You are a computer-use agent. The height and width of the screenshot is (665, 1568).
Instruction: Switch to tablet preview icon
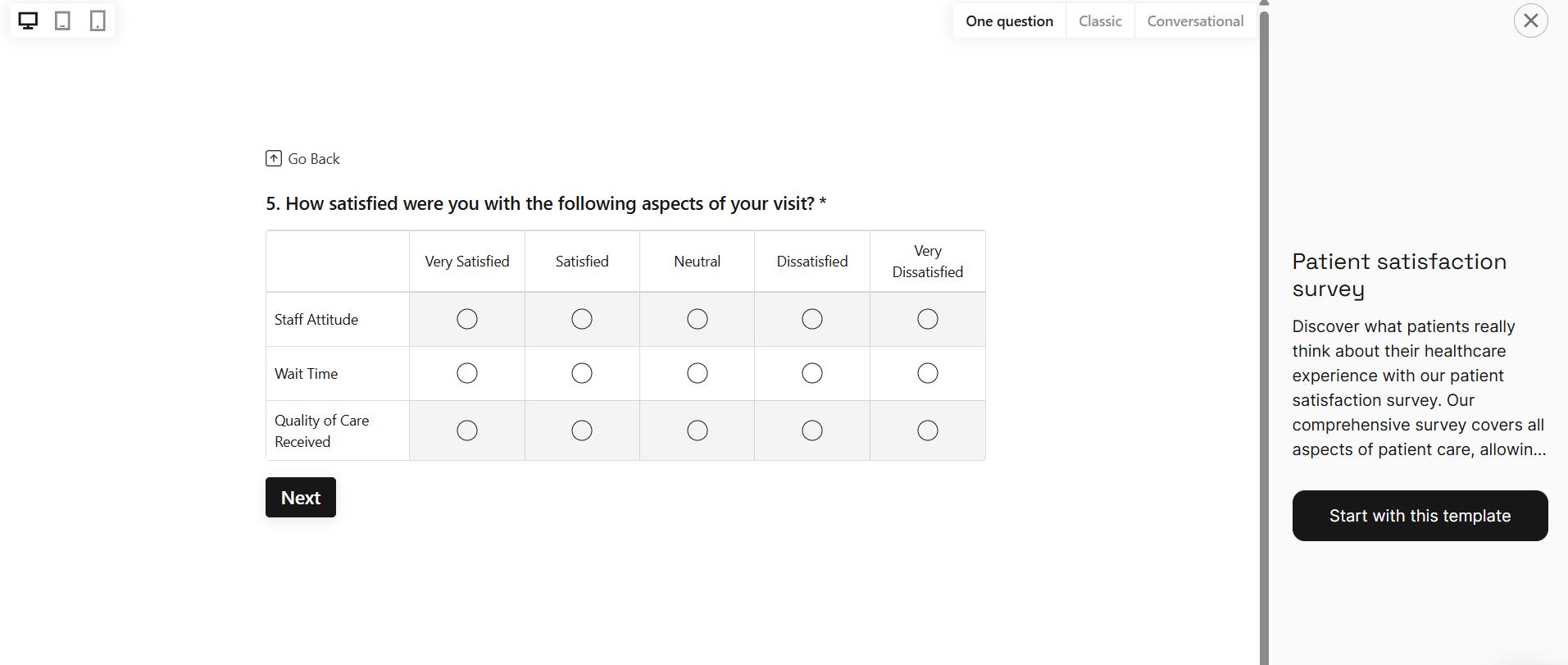[x=62, y=21]
